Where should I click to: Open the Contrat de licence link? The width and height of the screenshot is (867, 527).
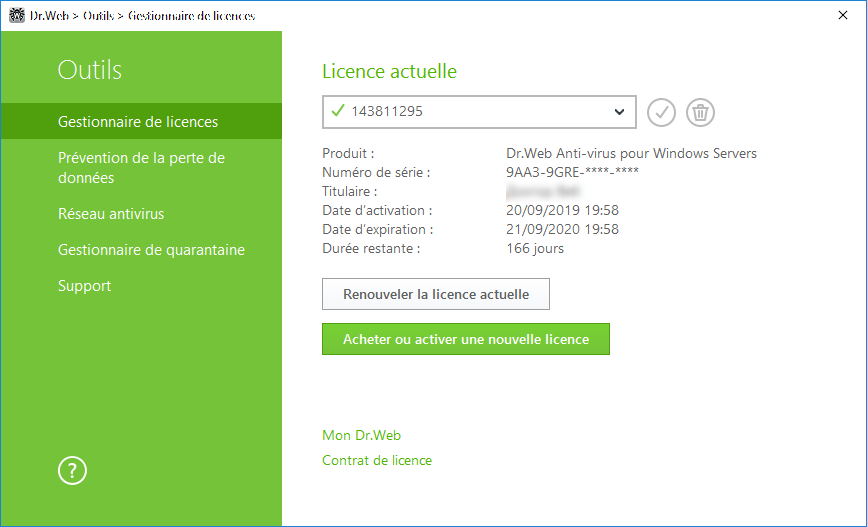[377, 460]
